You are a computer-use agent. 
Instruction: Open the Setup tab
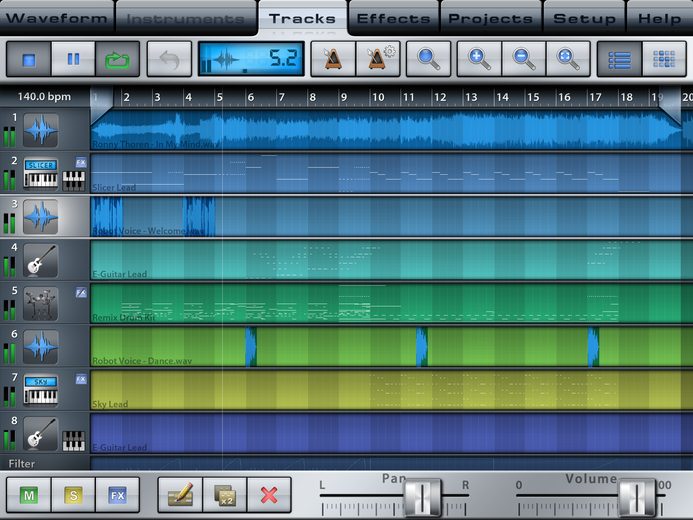coord(584,18)
